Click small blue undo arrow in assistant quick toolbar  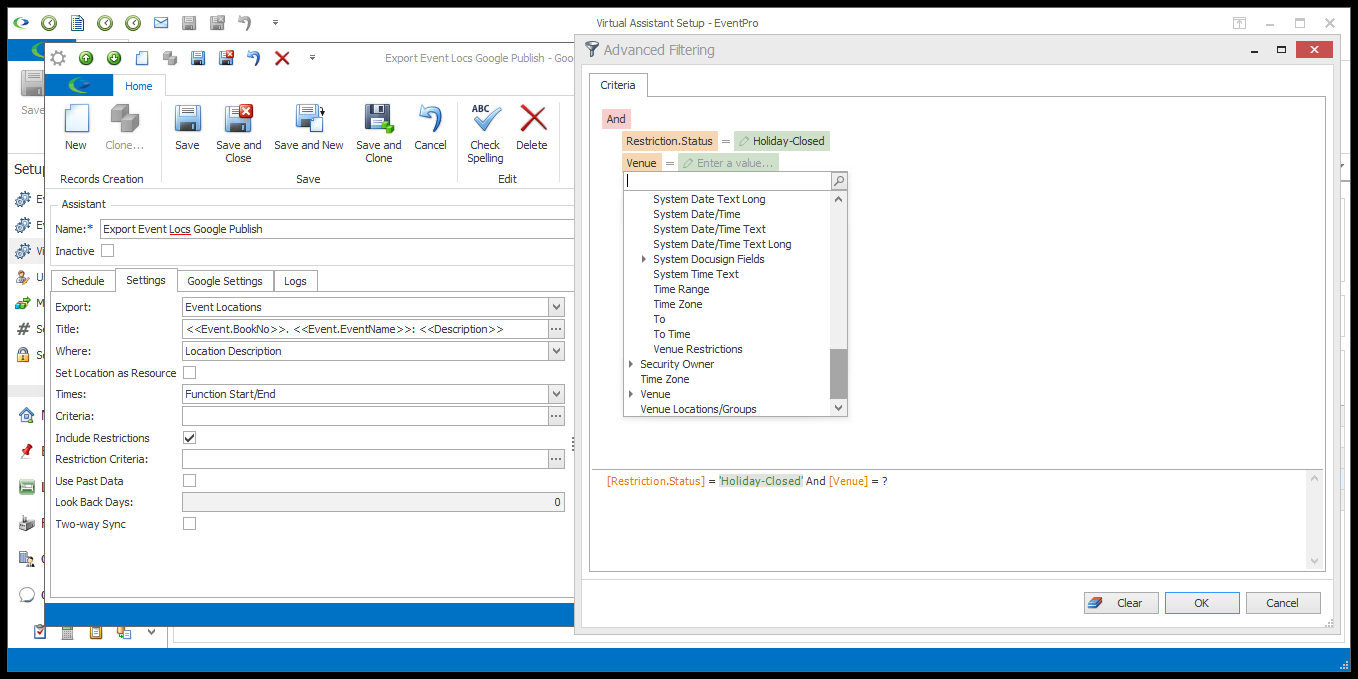[x=254, y=58]
